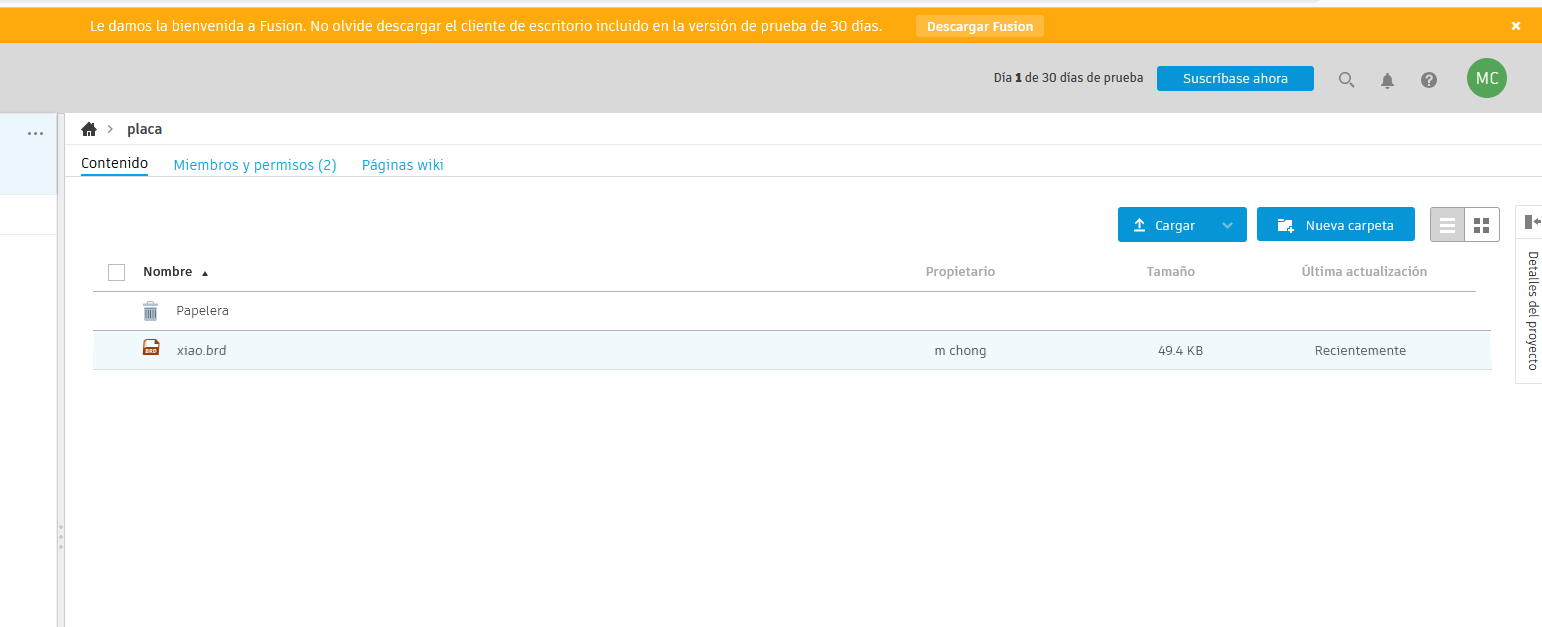
Task: Open Miembros y permisos (2) tab
Action: pos(255,165)
